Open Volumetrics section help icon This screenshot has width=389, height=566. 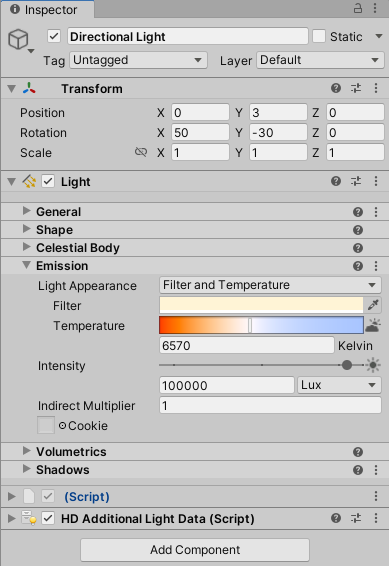(358, 452)
